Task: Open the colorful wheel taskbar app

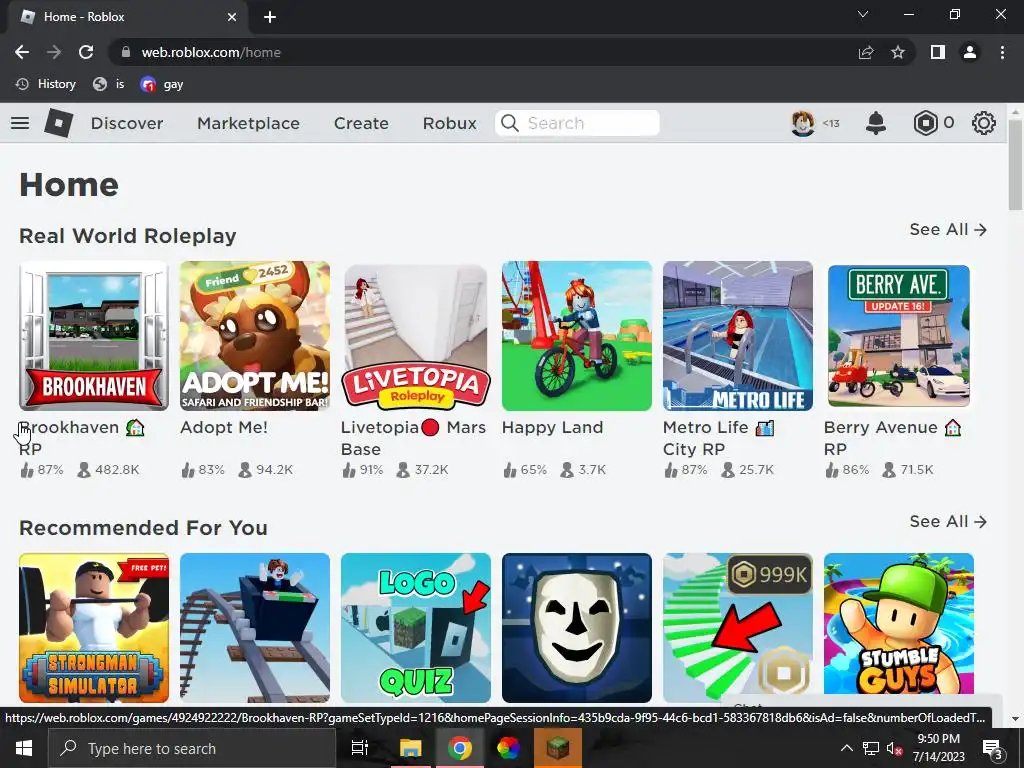Action: click(x=508, y=748)
